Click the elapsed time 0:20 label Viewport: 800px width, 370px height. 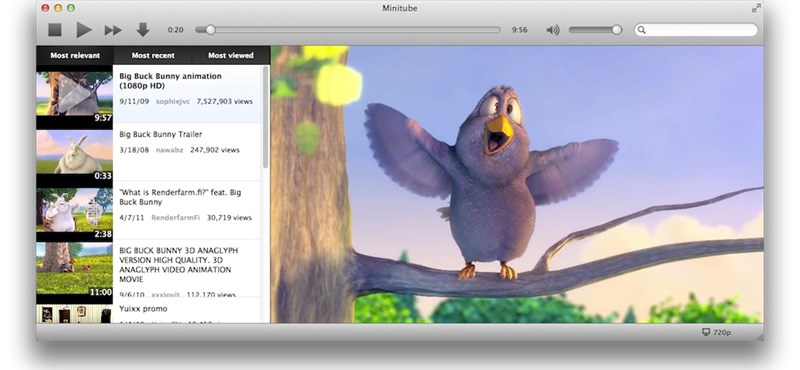176,30
